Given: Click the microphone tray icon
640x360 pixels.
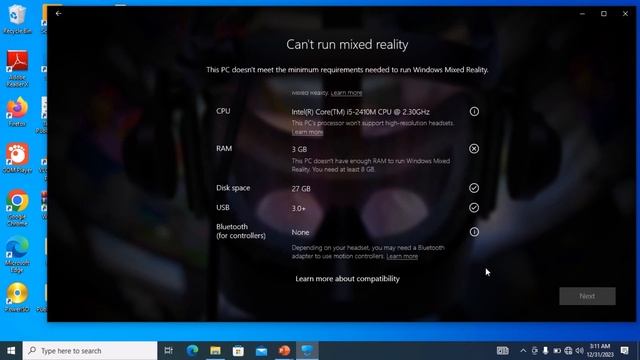Looking at the screenshot, I should click(x=546, y=351).
